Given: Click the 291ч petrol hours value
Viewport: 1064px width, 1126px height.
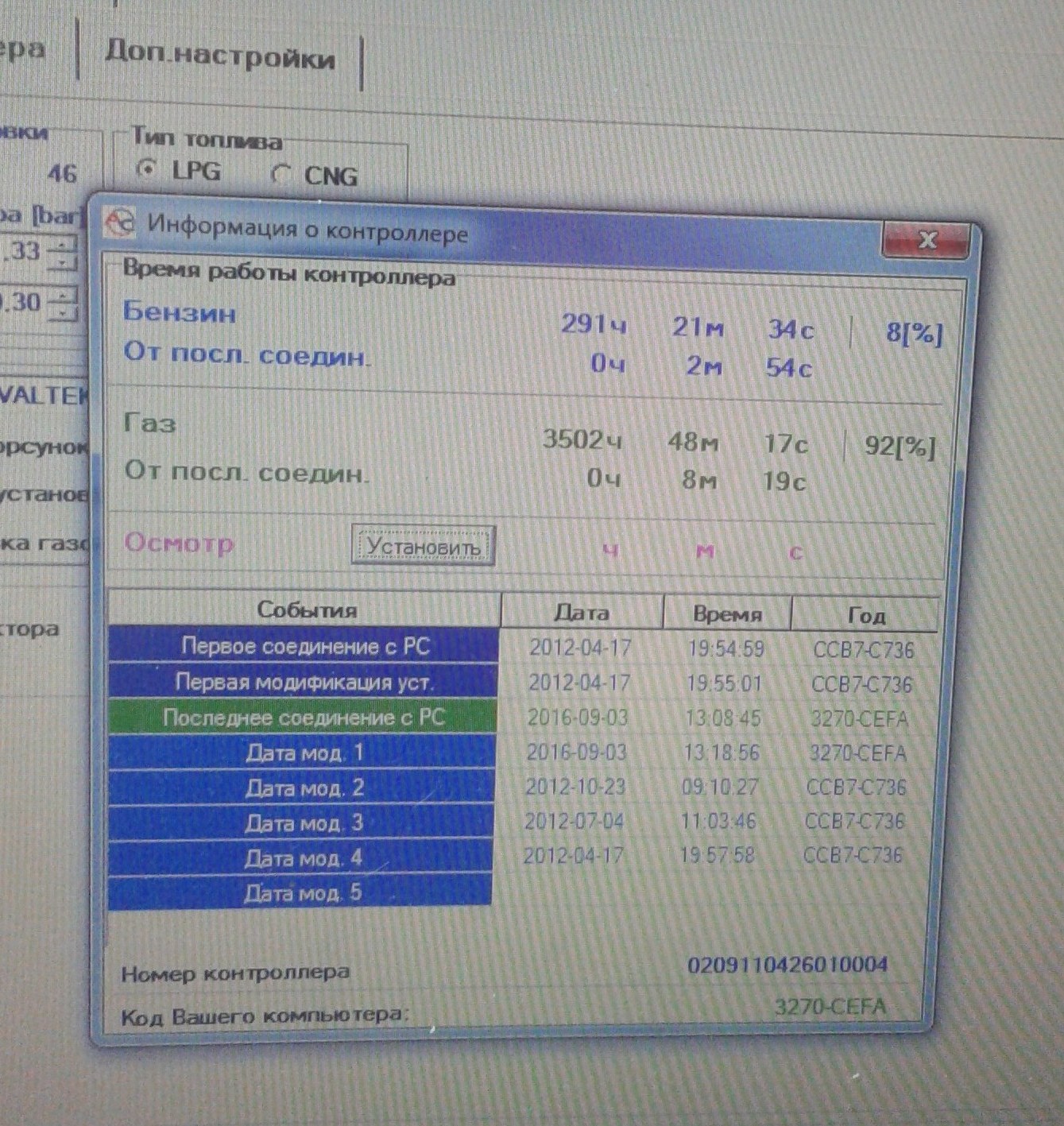Looking at the screenshot, I should click(x=594, y=323).
